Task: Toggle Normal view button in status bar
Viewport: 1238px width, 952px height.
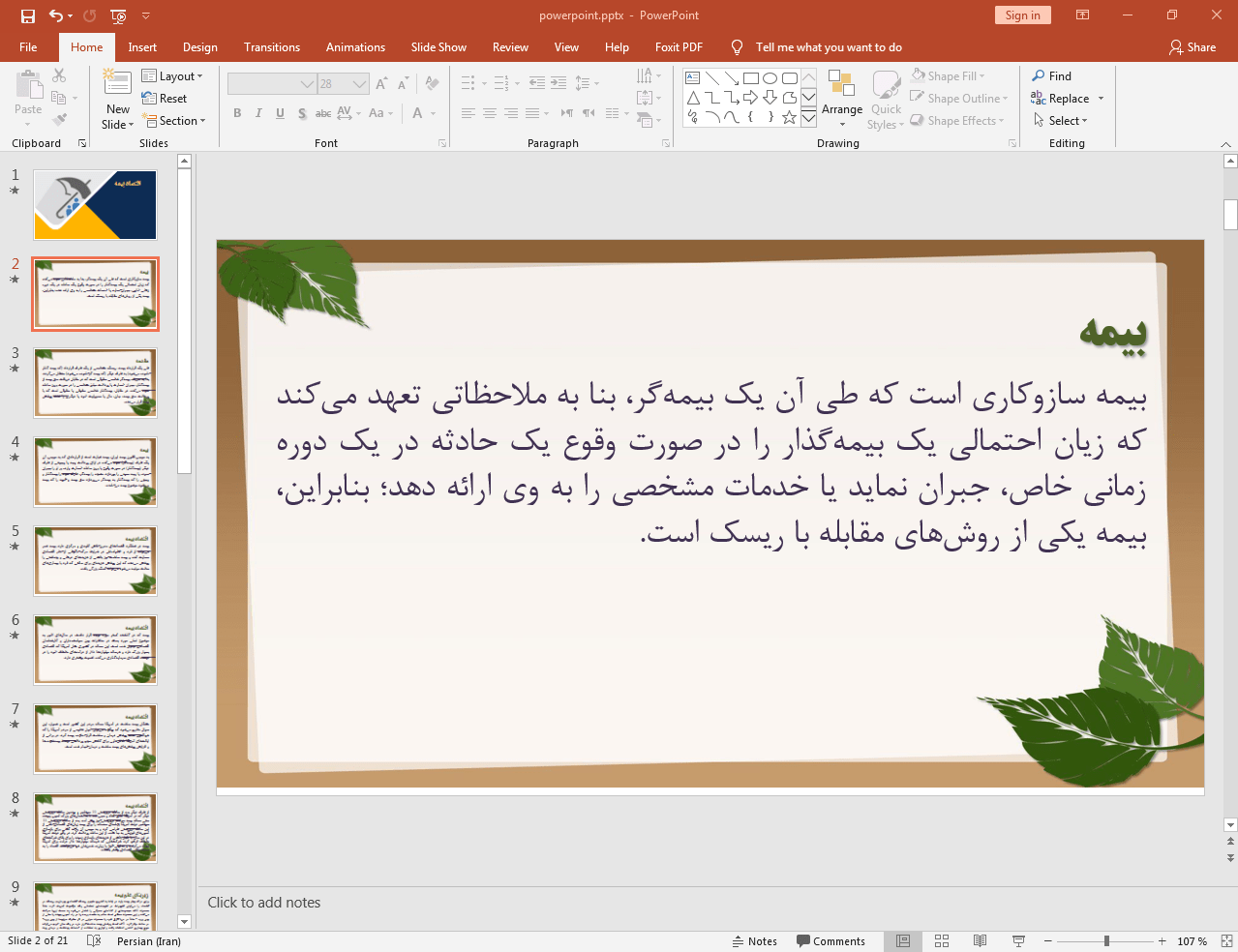Action: pos(903,941)
